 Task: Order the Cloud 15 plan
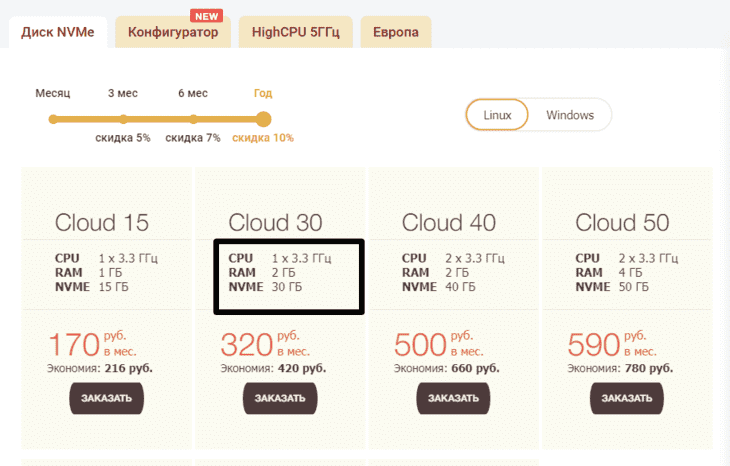coord(107,398)
